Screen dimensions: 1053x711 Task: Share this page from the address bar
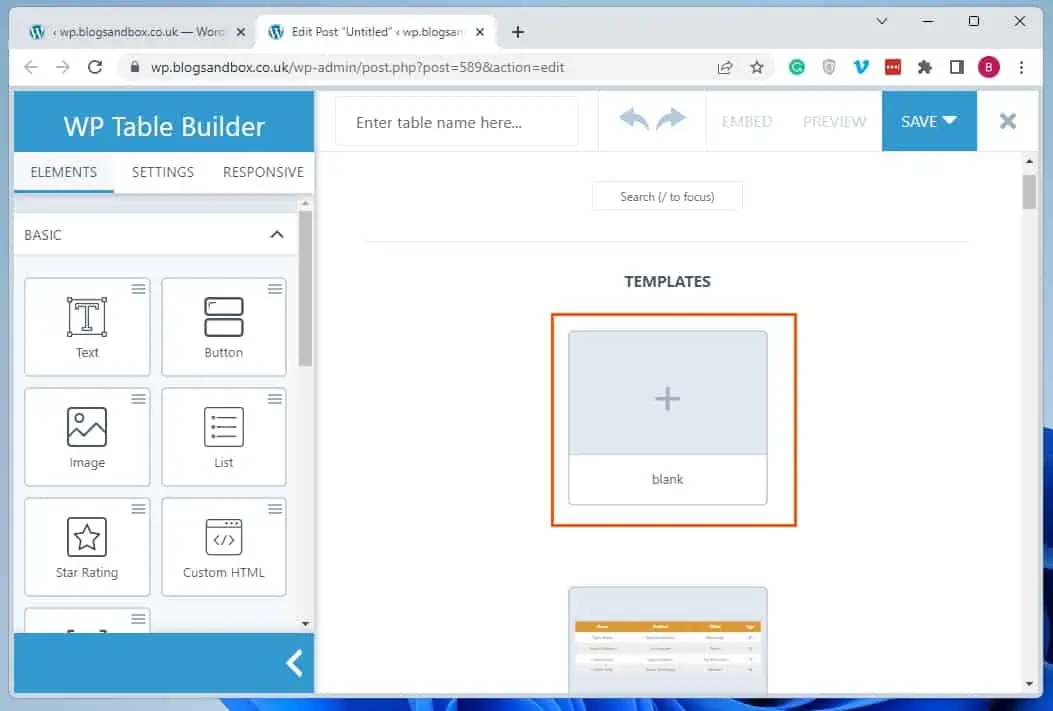click(x=725, y=67)
